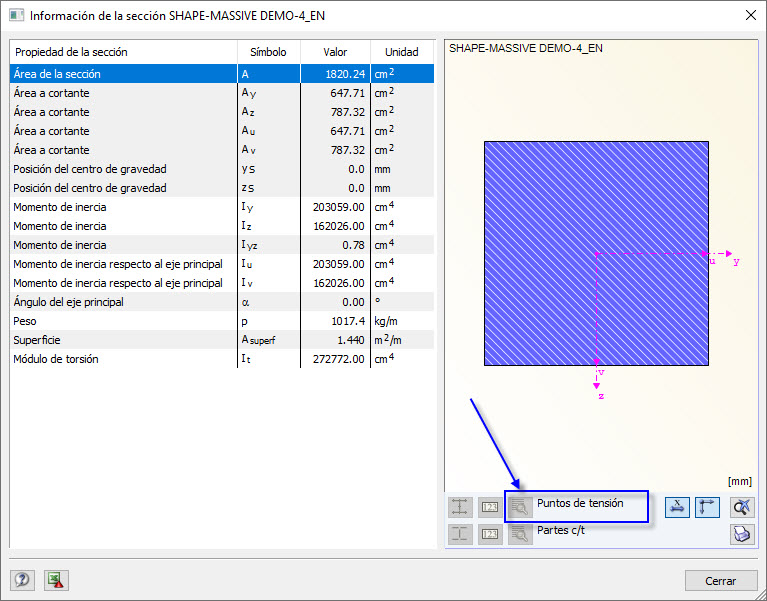Show c/t parts on the section graphic
Screen dimensions: 767x601
point(460,534)
